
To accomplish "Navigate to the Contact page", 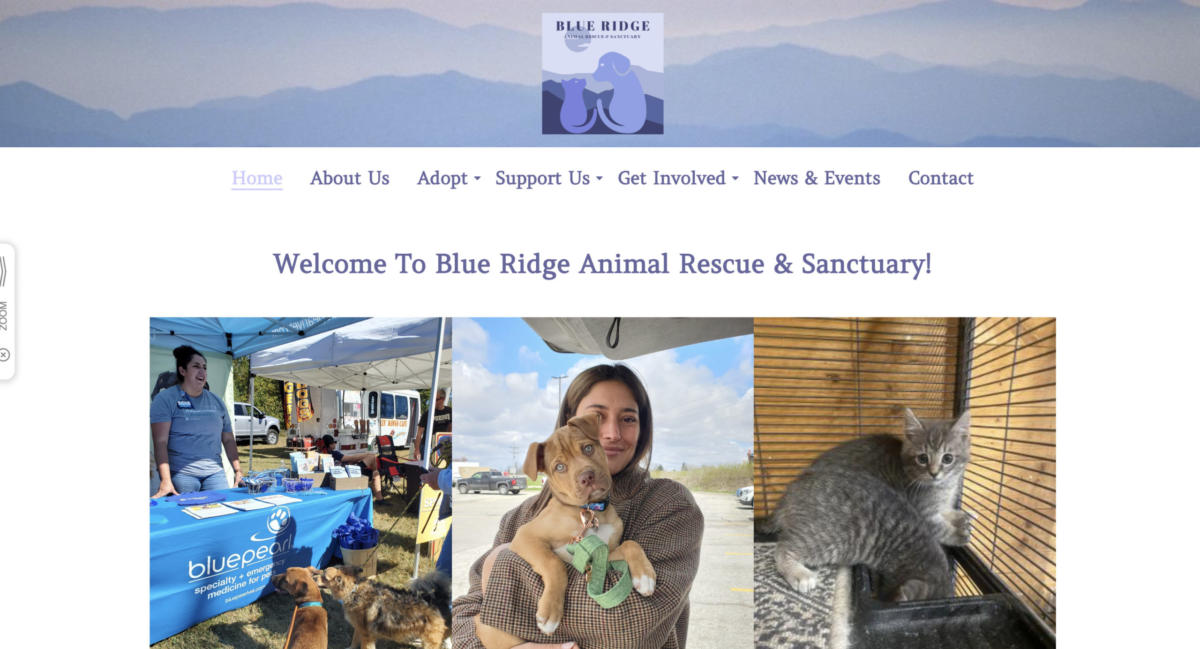I will pyautogui.click(x=941, y=178).
